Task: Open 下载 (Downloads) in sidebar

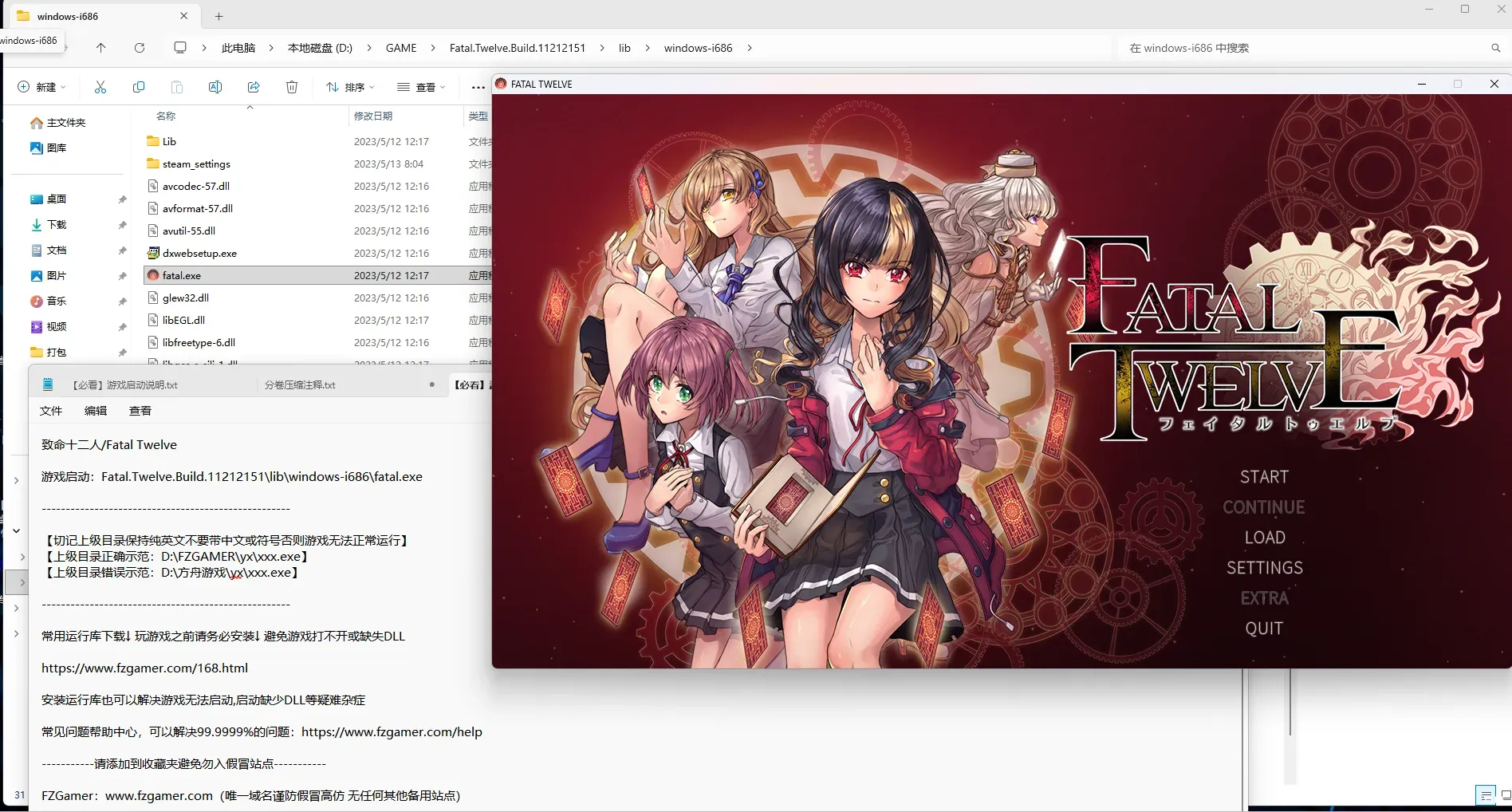Action: [x=48, y=225]
